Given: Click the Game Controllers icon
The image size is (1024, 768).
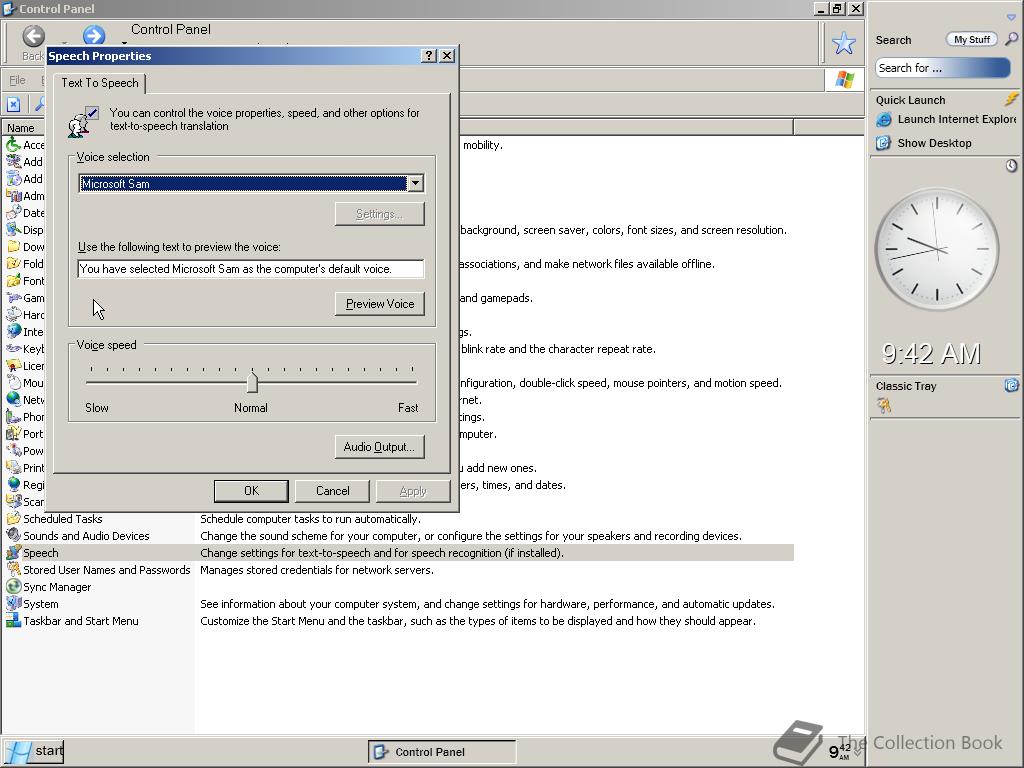Looking at the screenshot, I should (x=13, y=297).
